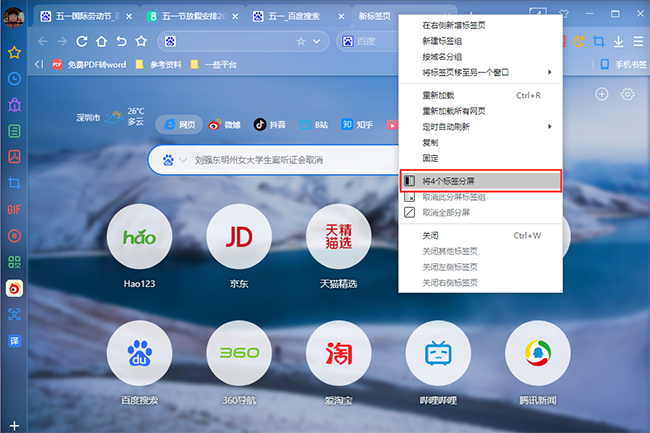Screen dimensions: 650x433
Task: Select 固定 to pin the tab
Action: 480,158
